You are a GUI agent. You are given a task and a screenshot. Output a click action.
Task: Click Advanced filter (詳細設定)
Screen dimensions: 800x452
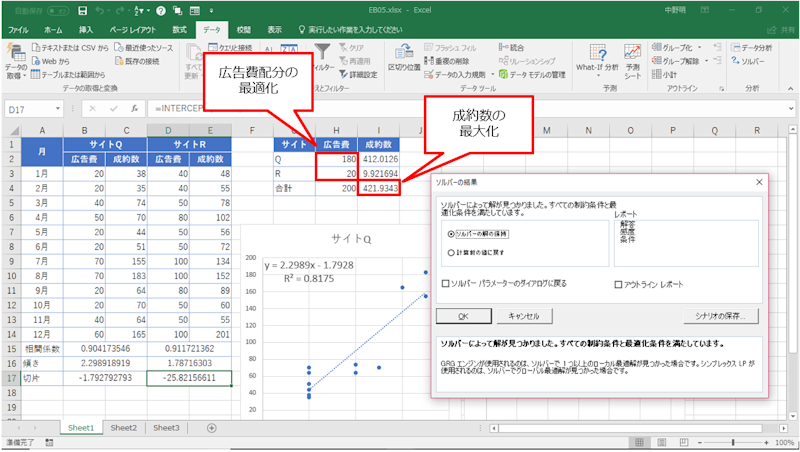pos(358,74)
